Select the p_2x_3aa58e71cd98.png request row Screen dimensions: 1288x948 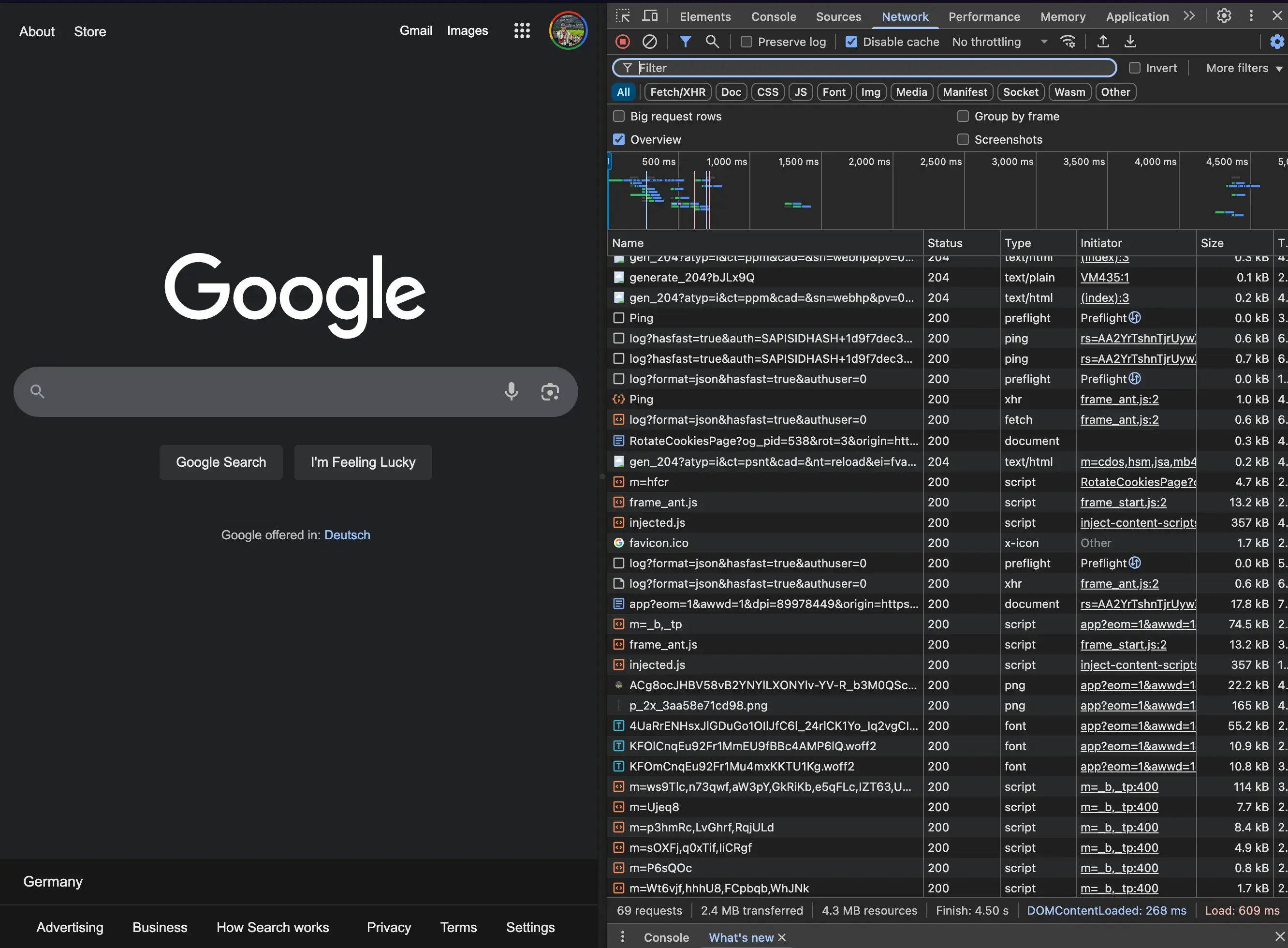tap(947, 705)
